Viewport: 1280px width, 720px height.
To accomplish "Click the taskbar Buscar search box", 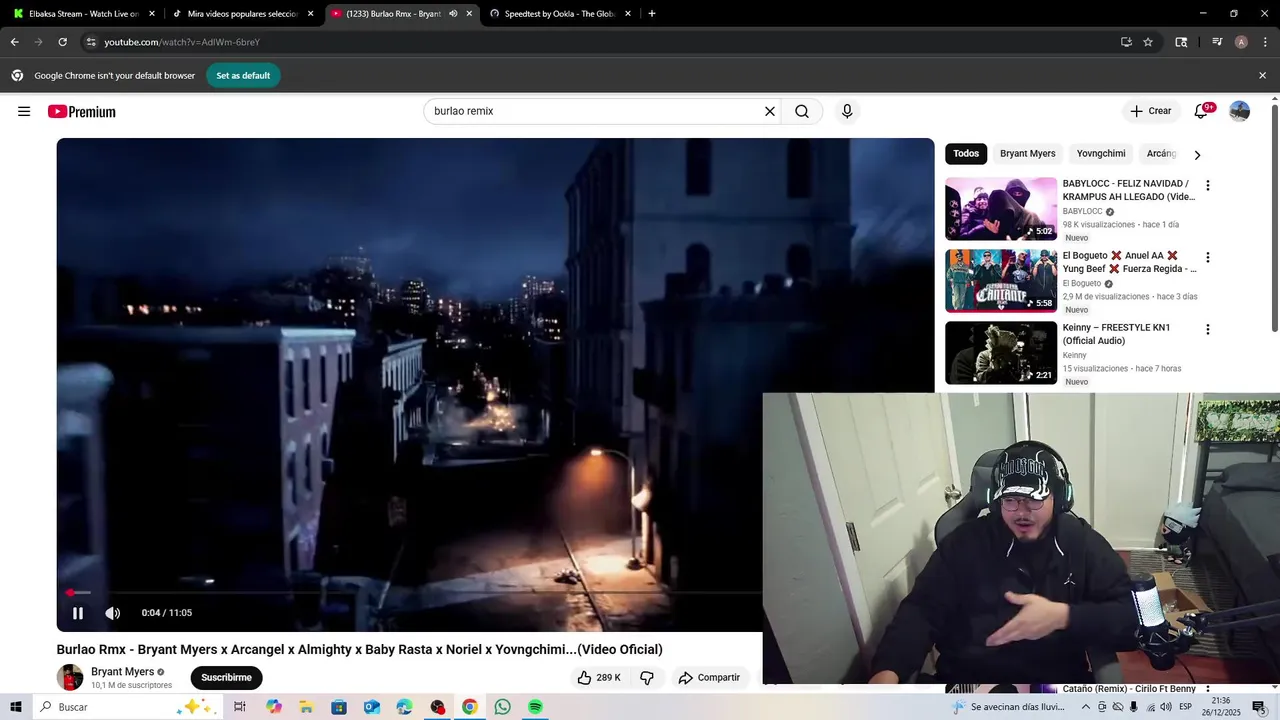I will (127, 707).
